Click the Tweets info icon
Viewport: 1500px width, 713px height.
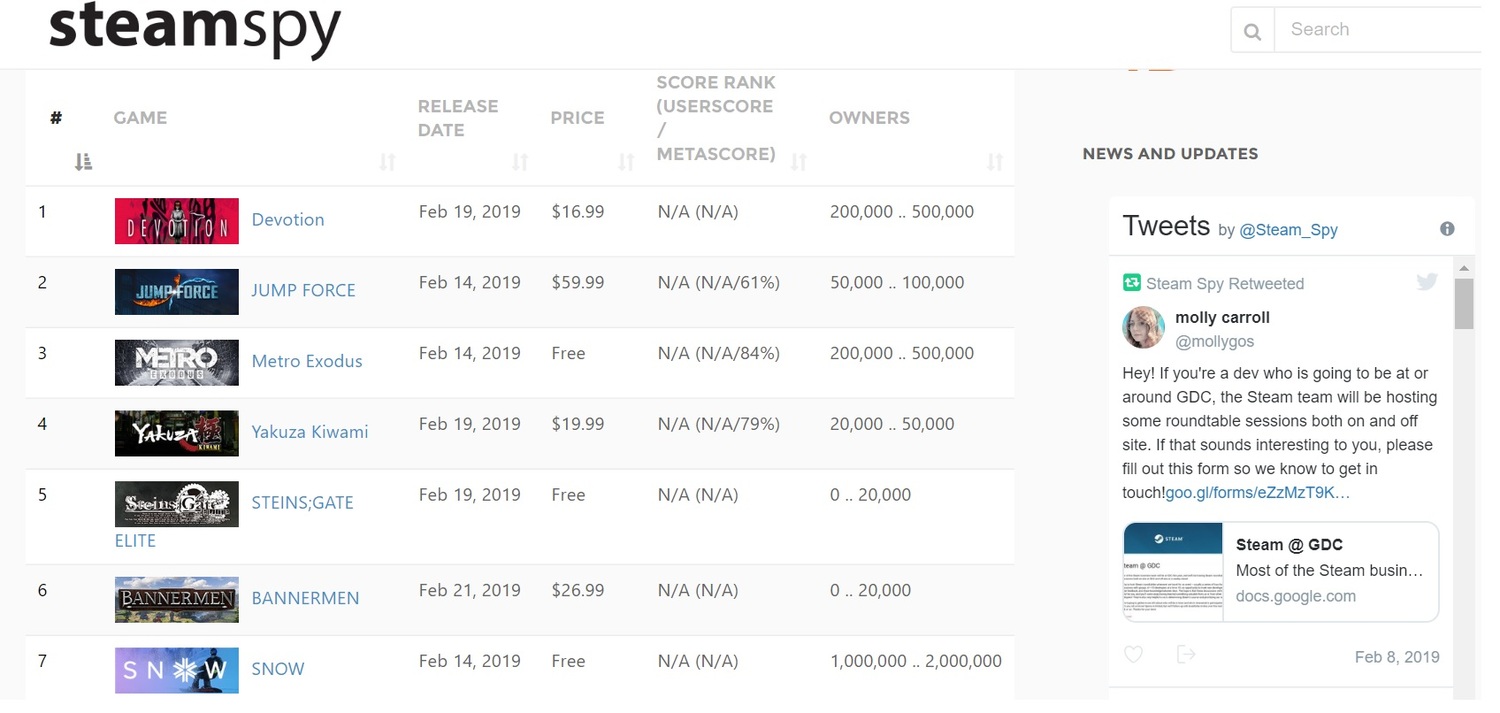coord(1446,229)
